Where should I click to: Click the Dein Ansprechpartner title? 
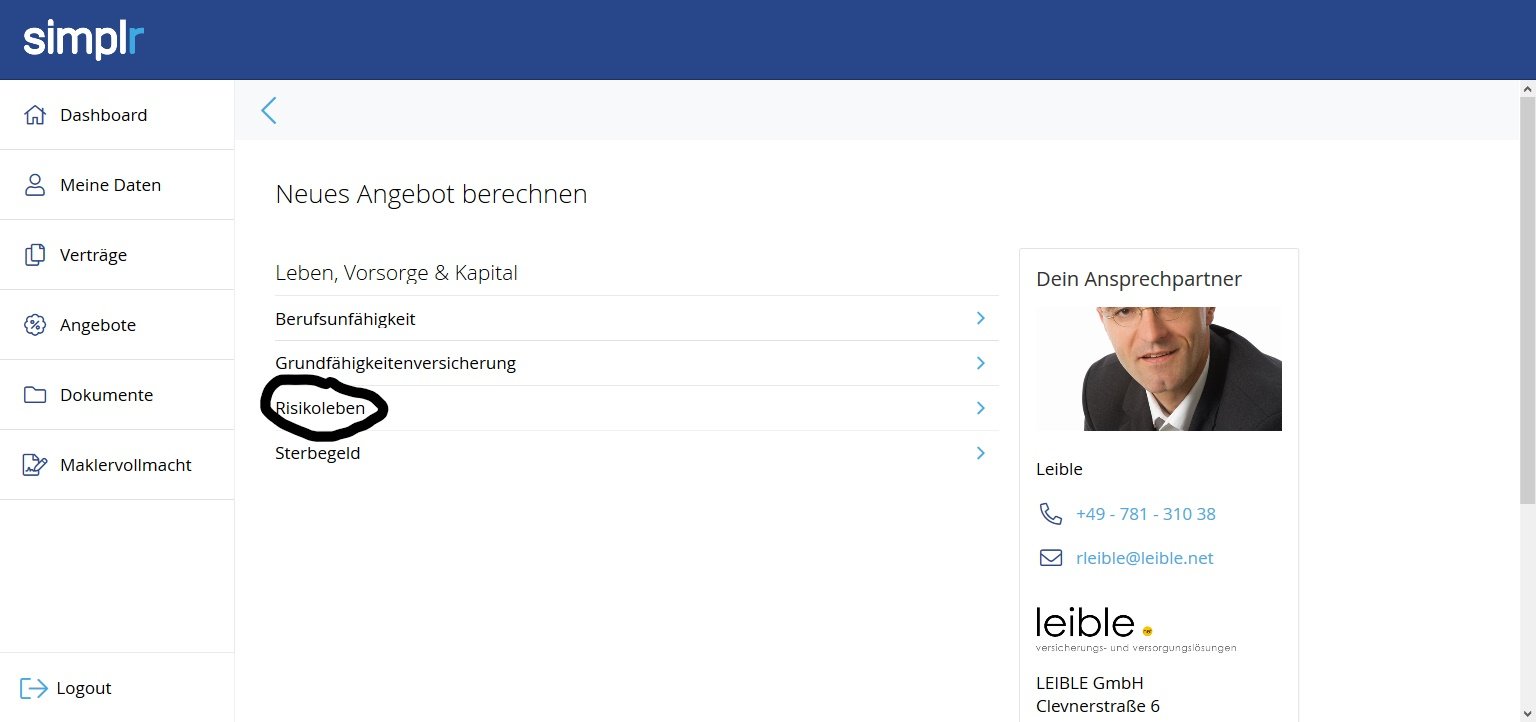point(1139,279)
